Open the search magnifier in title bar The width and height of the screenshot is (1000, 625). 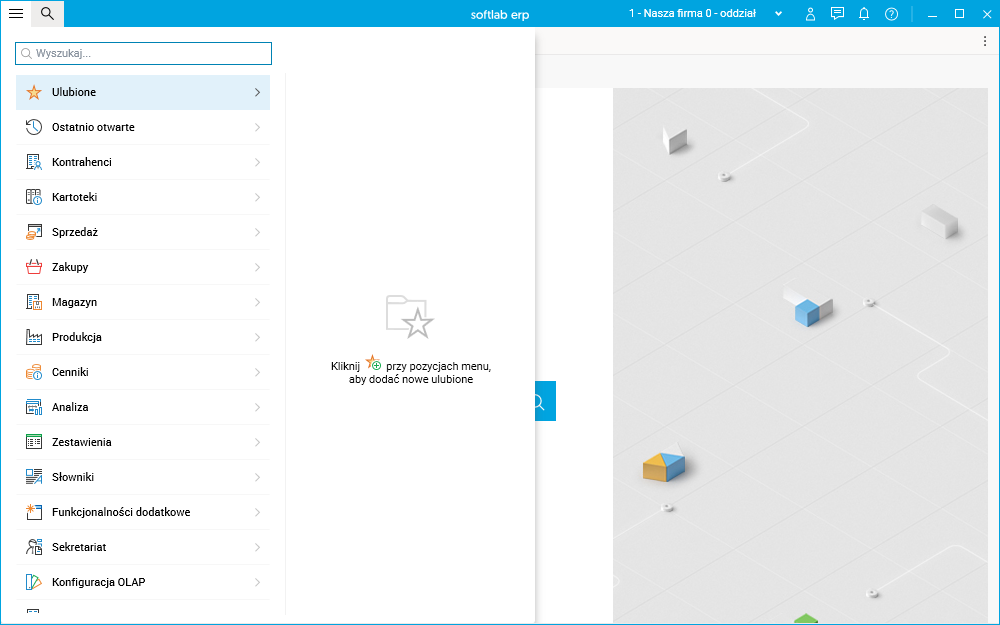47,13
